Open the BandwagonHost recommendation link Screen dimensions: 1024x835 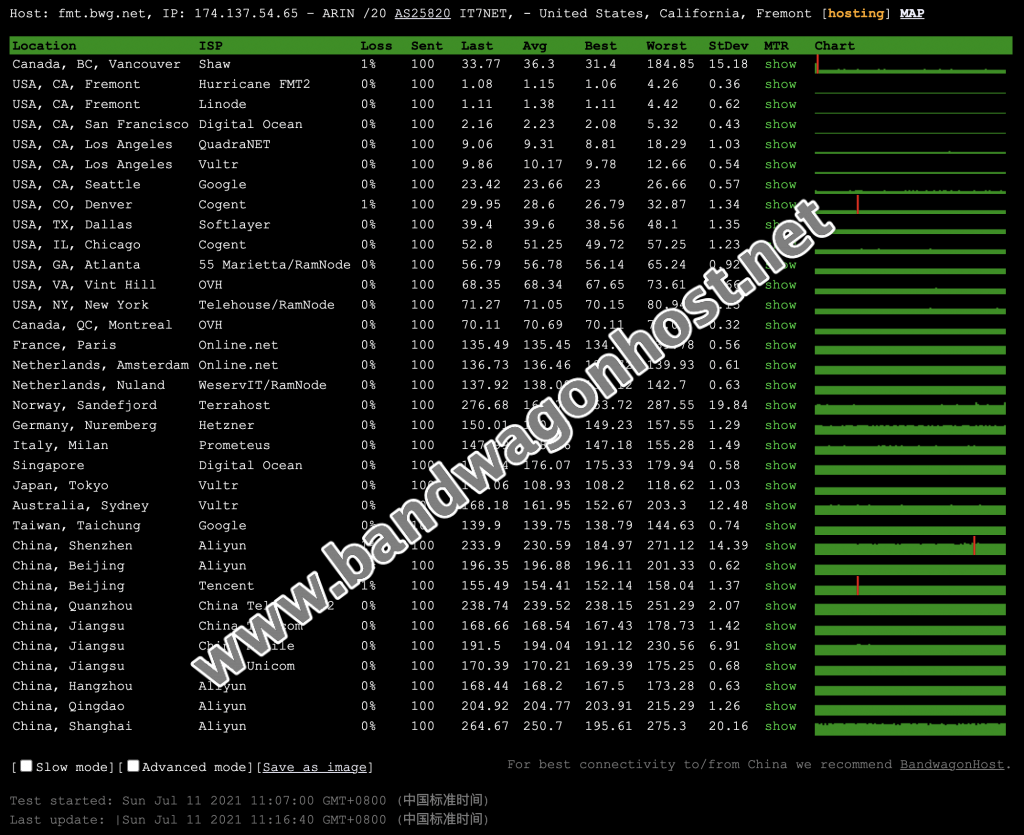[952, 764]
